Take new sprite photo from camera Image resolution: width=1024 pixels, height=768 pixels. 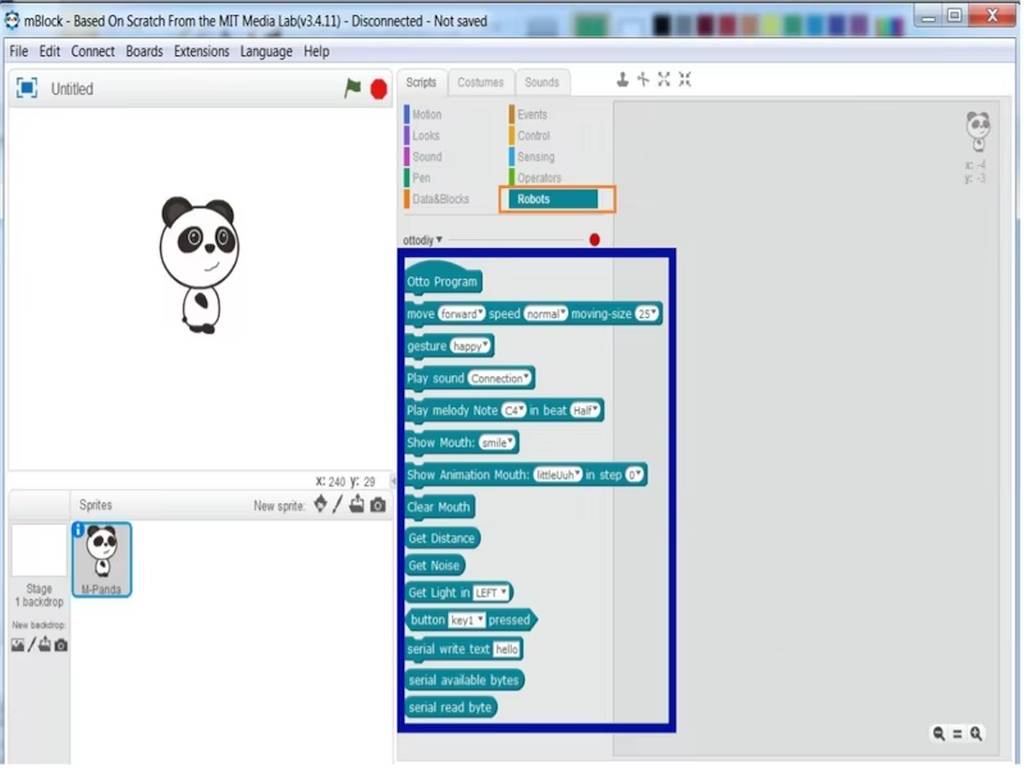tap(378, 505)
